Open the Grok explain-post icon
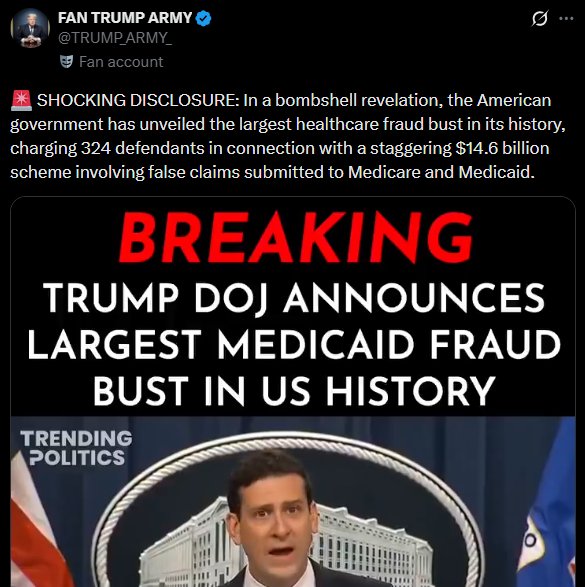585x587 pixels. tap(540, 18)
